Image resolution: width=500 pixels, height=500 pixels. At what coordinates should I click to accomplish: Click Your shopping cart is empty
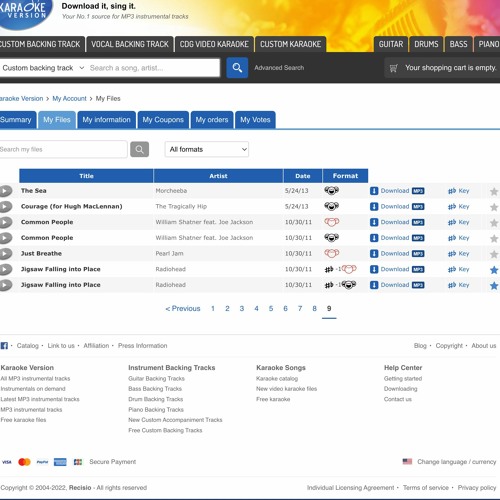click(x=451, y=68)
